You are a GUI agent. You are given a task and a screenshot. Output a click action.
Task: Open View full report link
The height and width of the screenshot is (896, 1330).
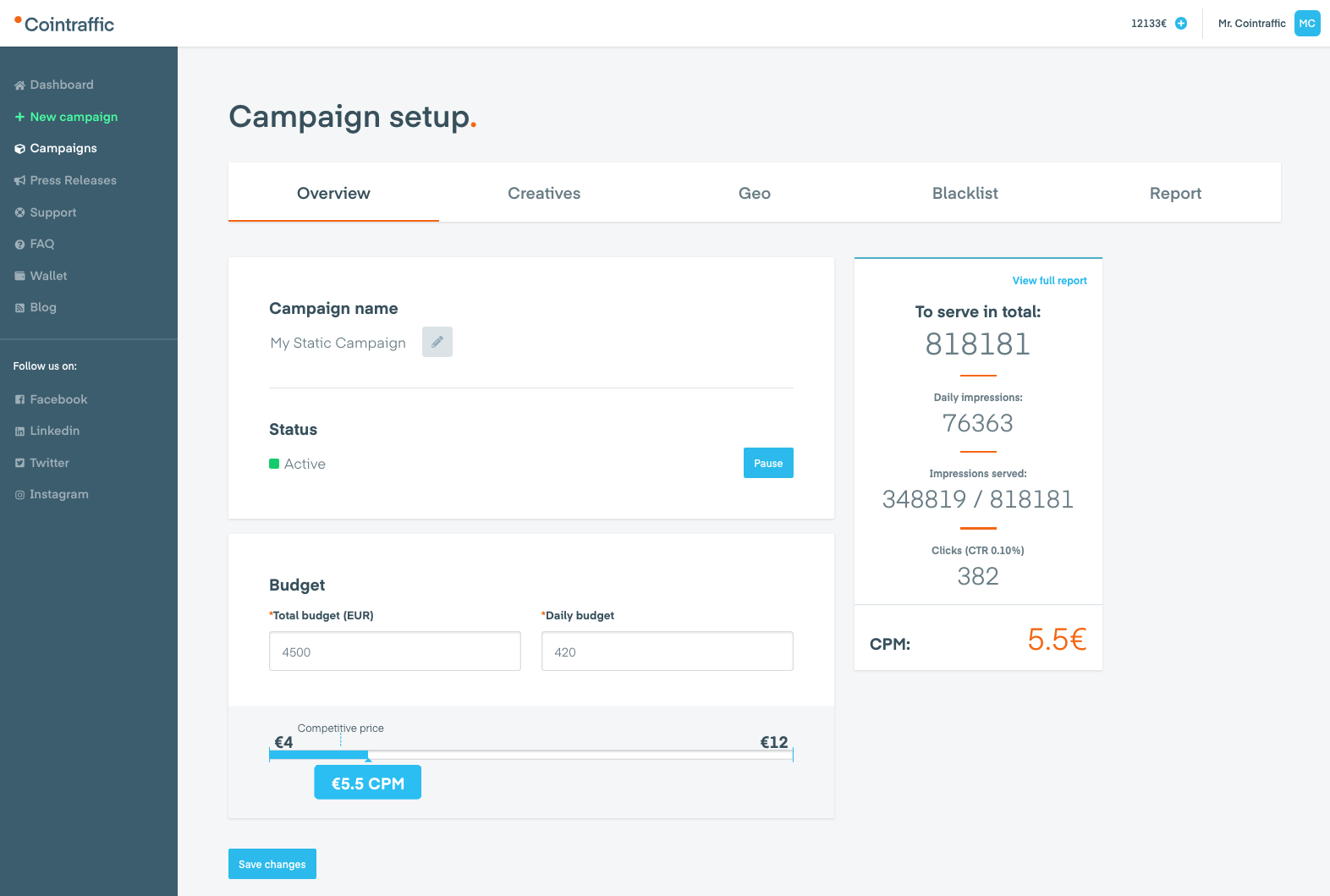pos(1049,281)
